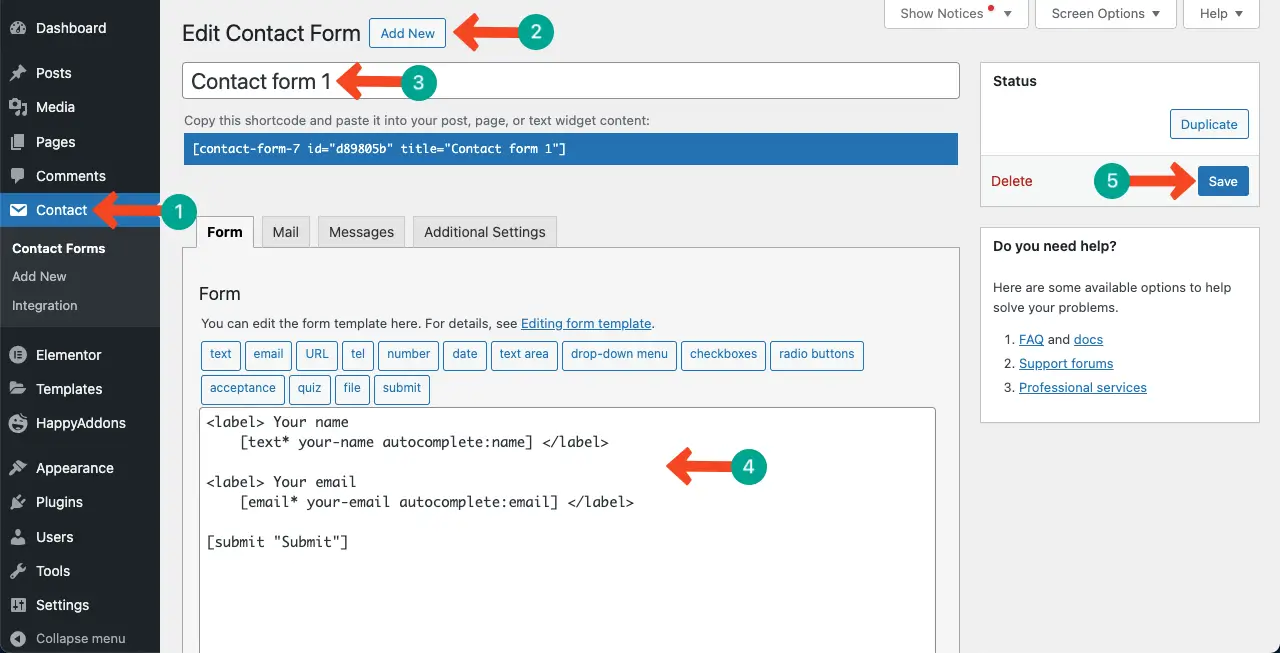Image resolution: width=1280 pixels, height=653 pixels.
Task: Insert an acceptance tag
Action: coord(243,389)
